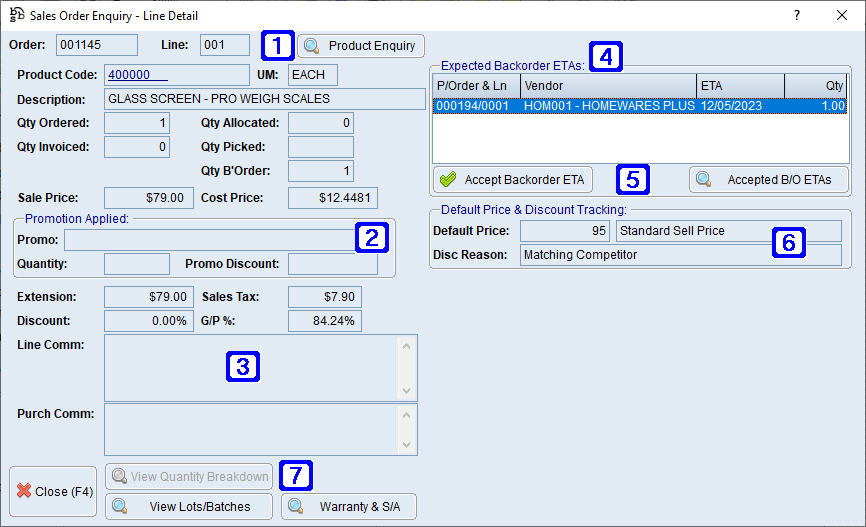Click the P/Order & Ln column header
The height and width of the screenshot is (527, 866).
(477, 86)
